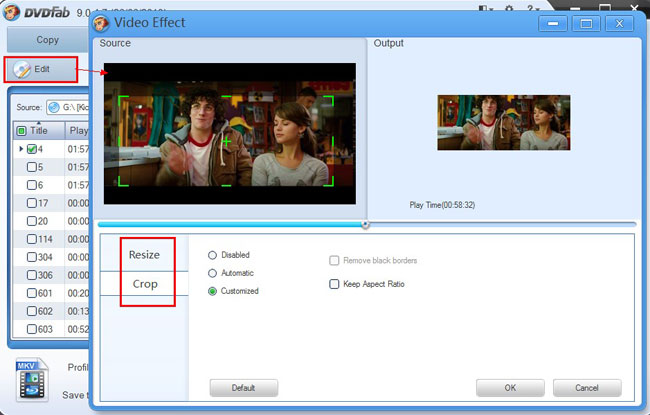Click the green crosshair in Source preview center
650x415 pixels.
(x=226, y=141)
